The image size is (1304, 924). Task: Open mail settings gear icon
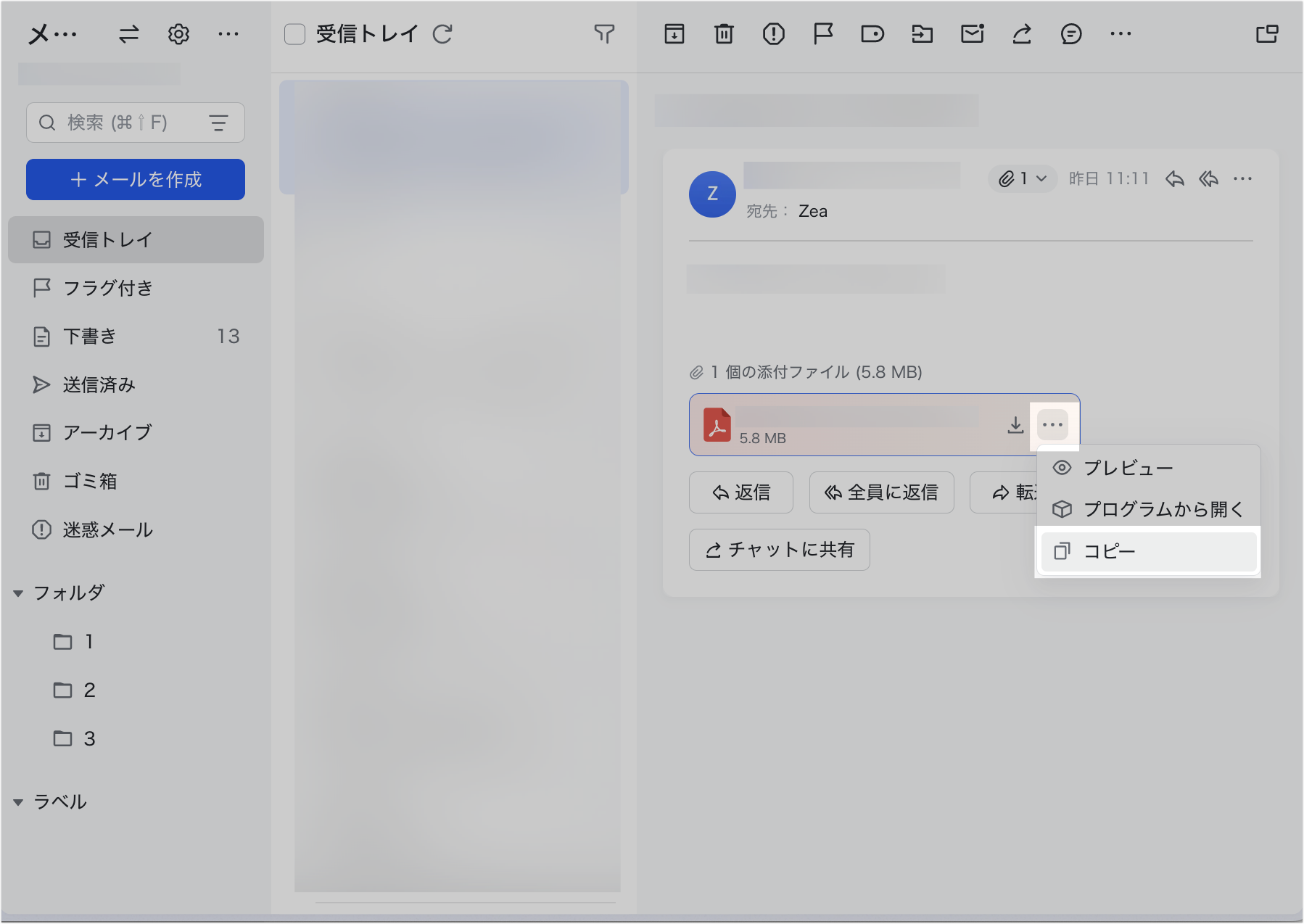click(x=178, y=34)
